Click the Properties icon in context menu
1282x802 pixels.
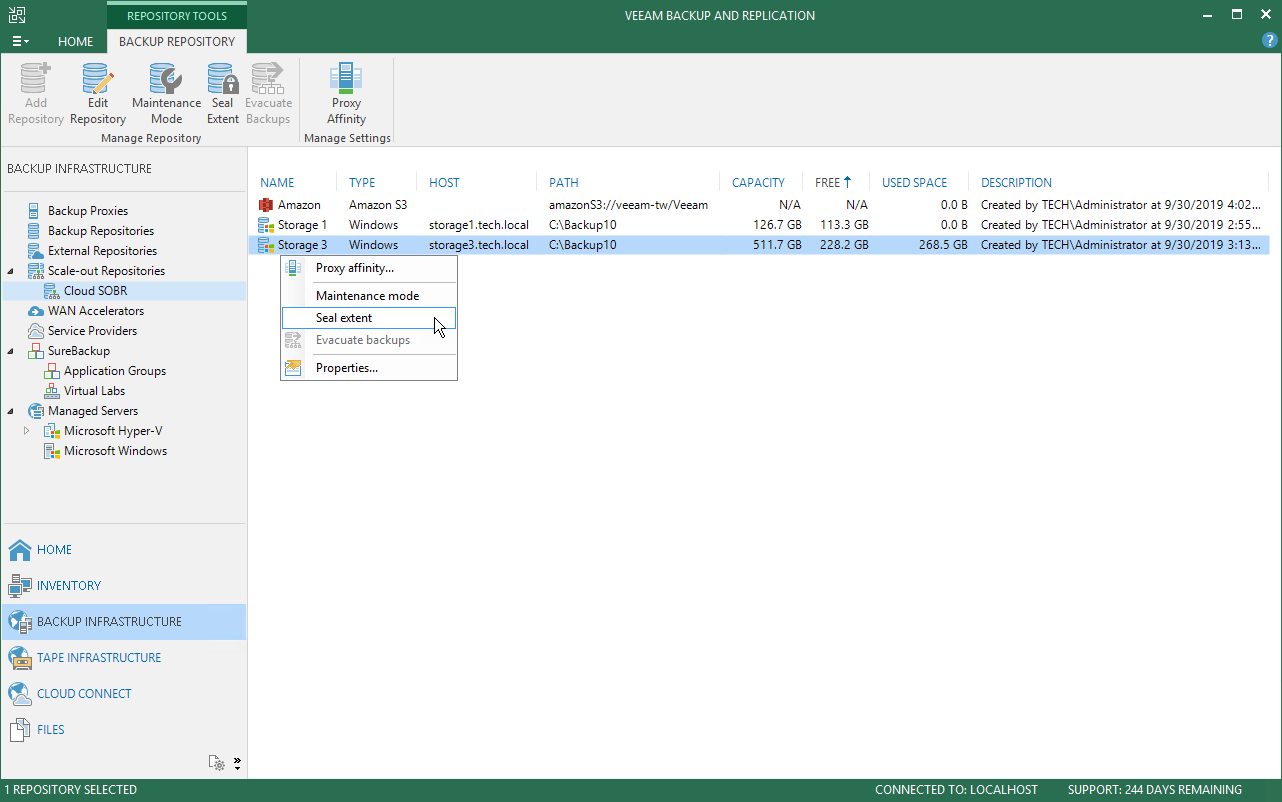[x=294, y=368]
